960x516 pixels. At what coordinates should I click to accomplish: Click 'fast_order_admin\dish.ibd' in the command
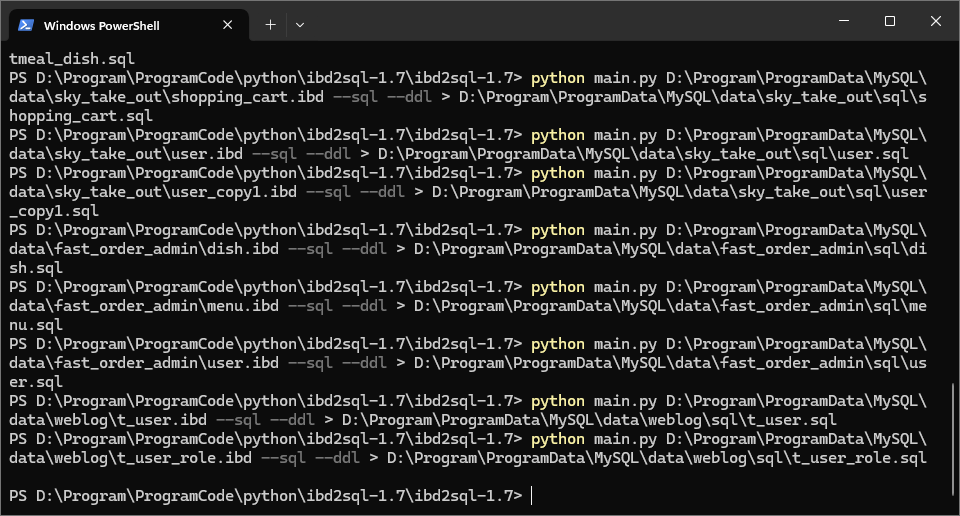(166, 249)
